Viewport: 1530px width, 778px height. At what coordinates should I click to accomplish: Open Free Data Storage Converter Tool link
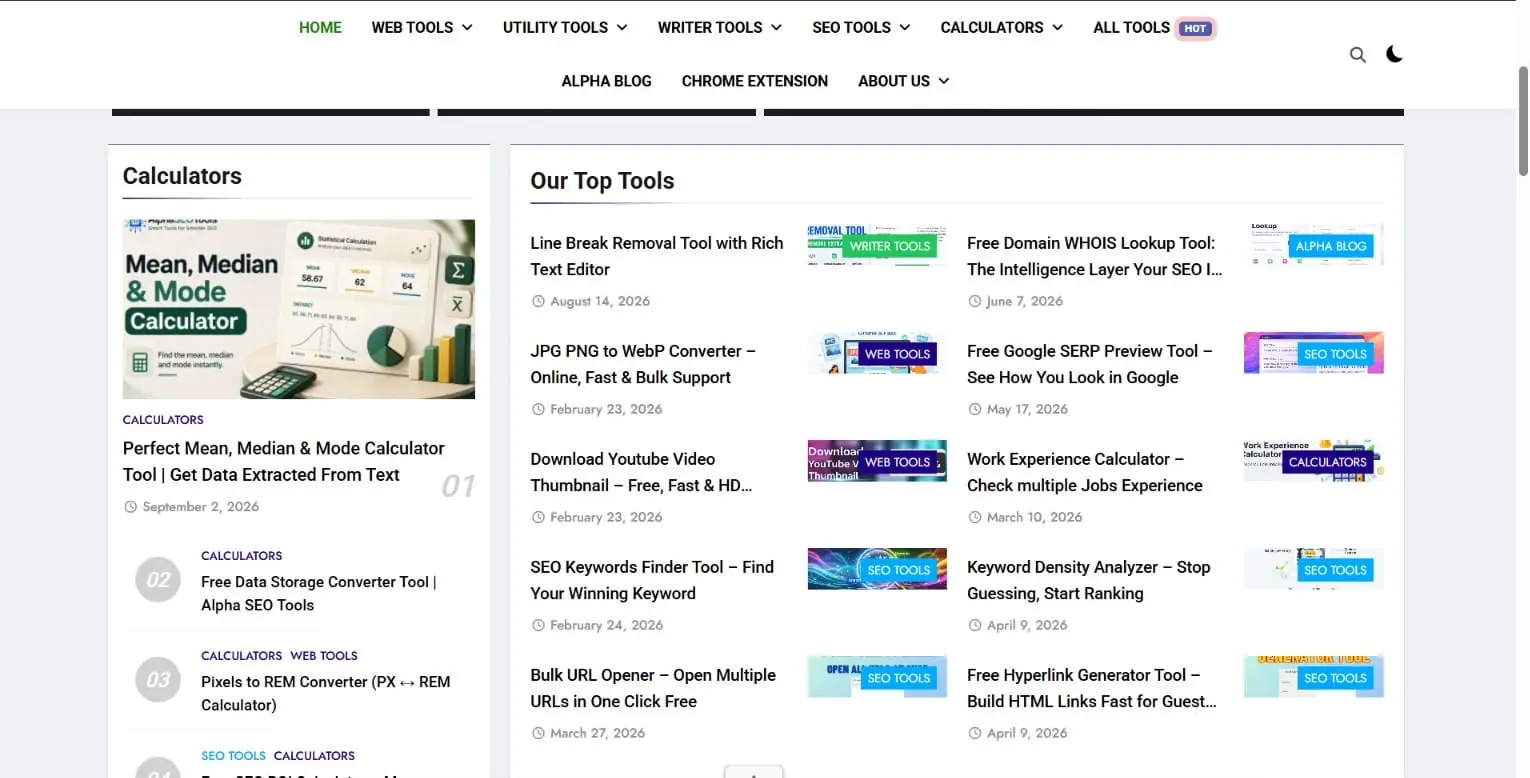point(319,593)
